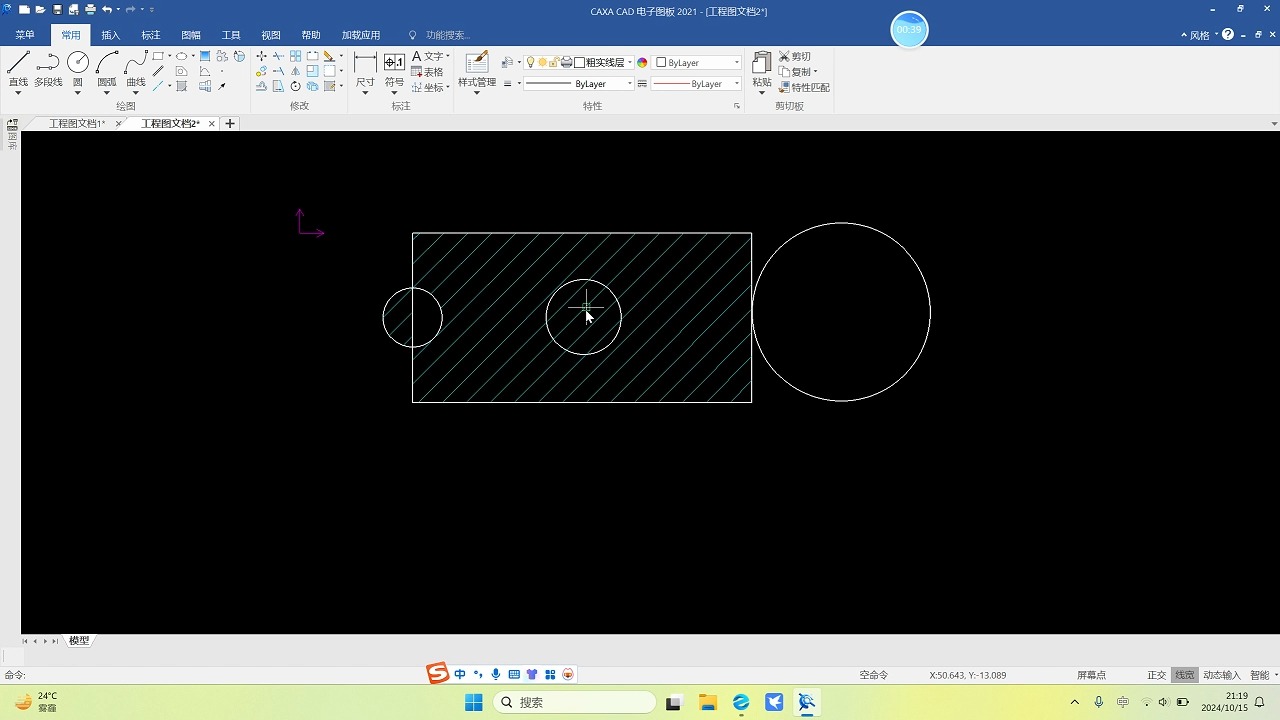Open the color wheel picker icon
Screen dimensions: 1280x720
(x=642, y=62)
